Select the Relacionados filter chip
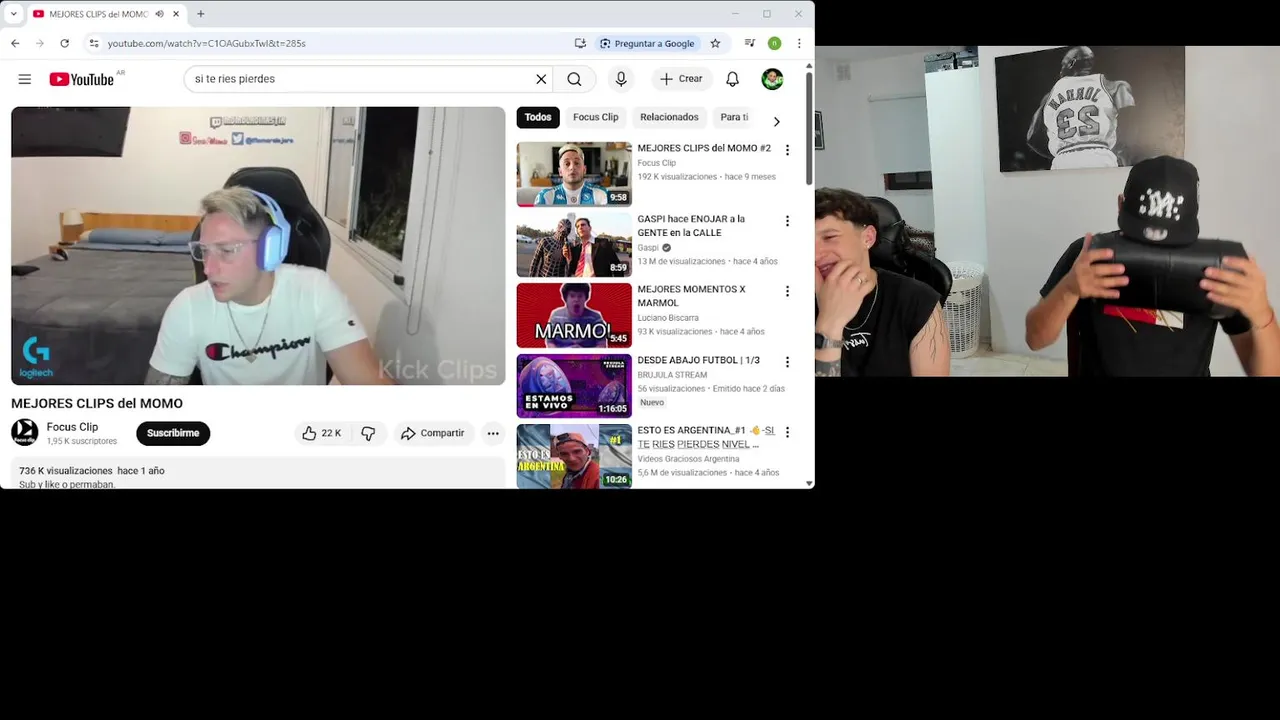 (x=669, y=117)
